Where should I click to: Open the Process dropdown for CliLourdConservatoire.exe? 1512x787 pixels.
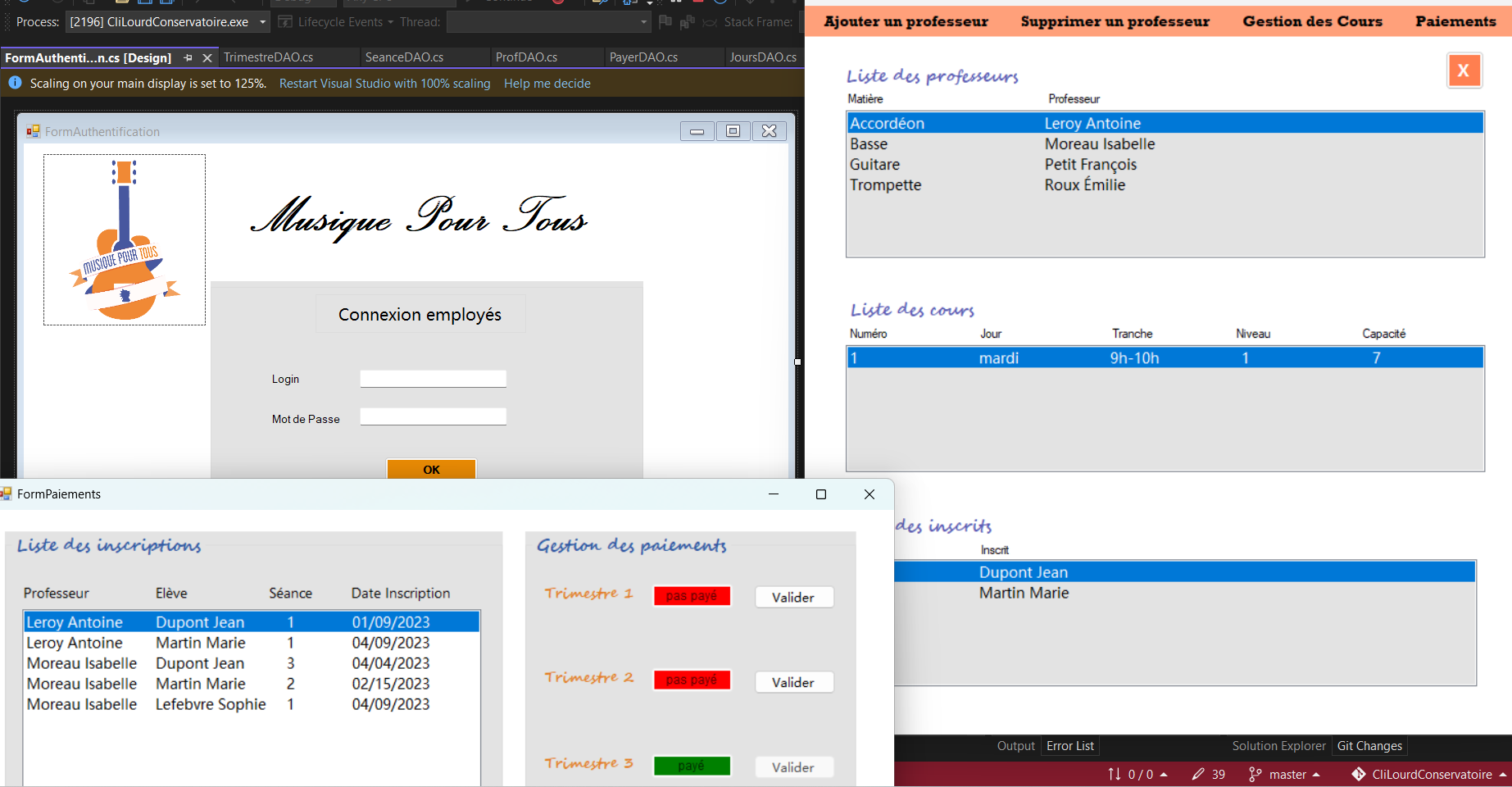point(263,22)
